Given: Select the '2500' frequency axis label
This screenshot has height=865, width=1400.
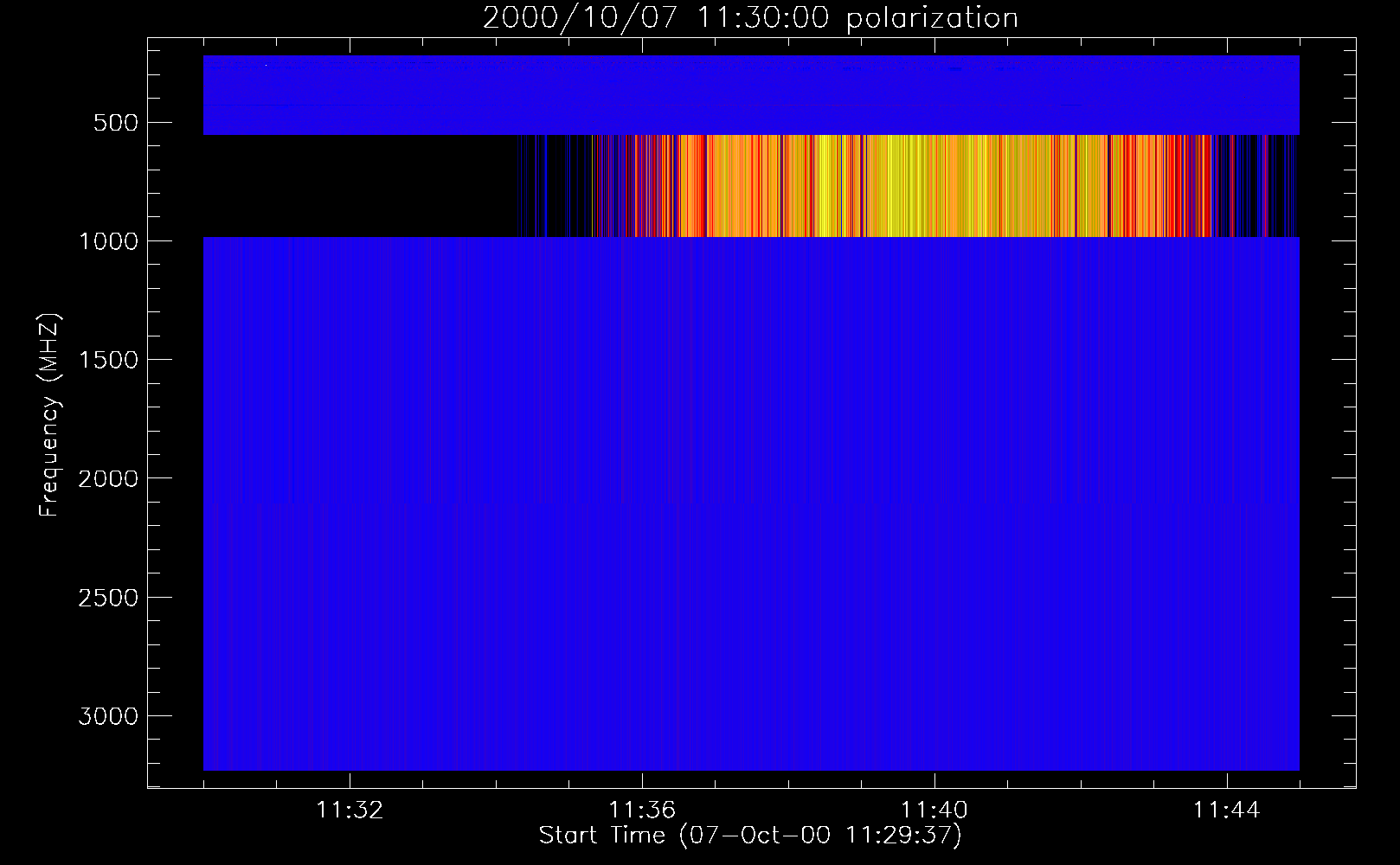Looking at the screenshot, I should pyautogui.click(x=108, y=598).
